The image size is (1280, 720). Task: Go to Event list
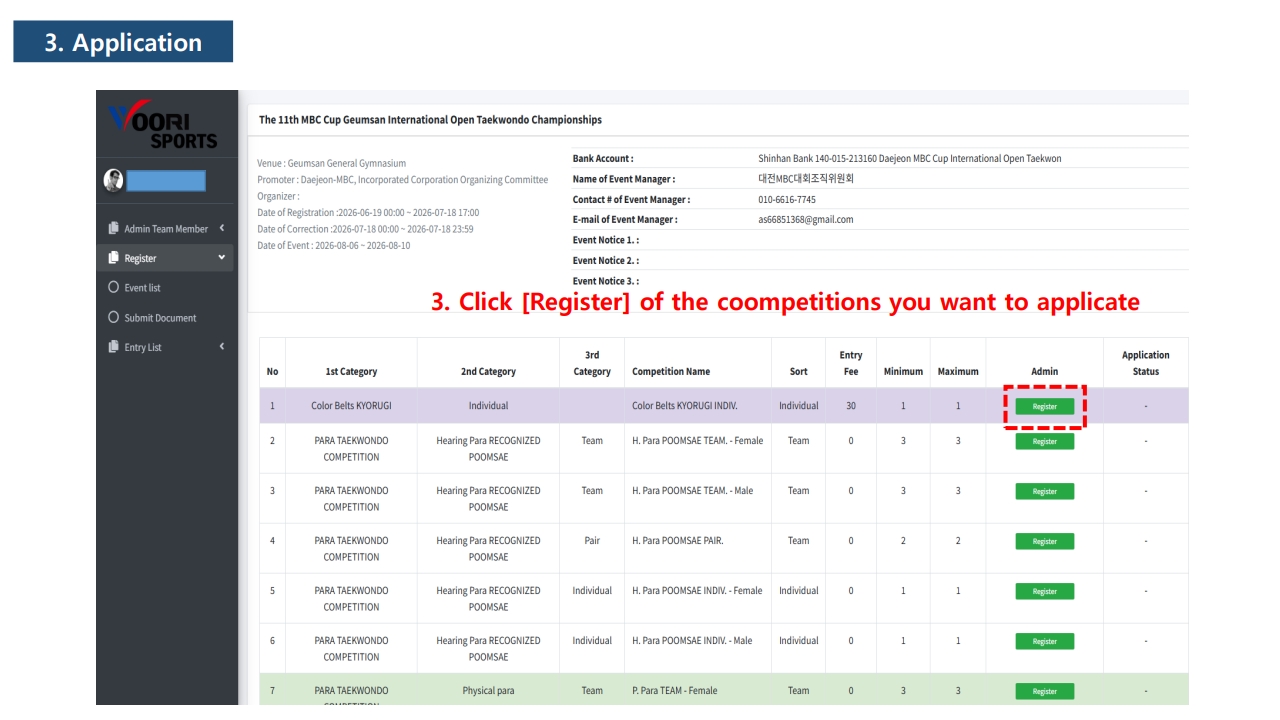click(x=142, y=288)
